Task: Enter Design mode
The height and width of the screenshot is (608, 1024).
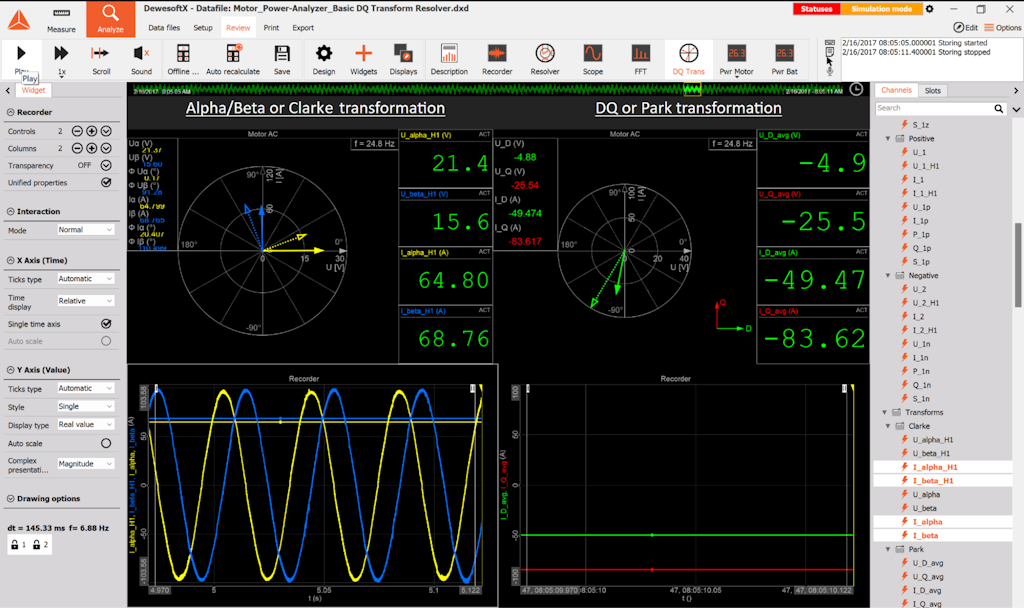Action: pyautogui.click(x=324, y=59)
